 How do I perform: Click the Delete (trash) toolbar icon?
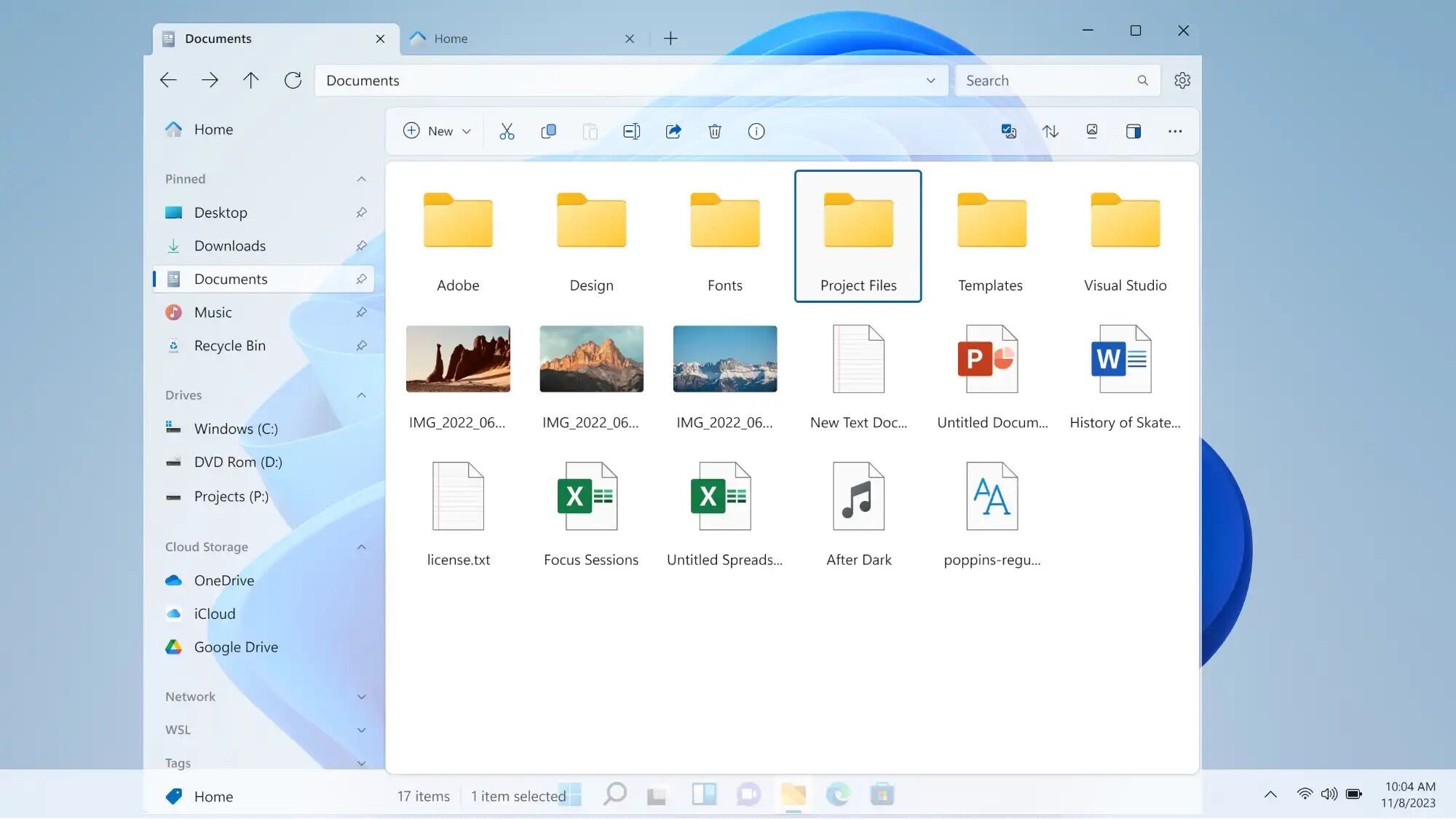pos(715,131)
